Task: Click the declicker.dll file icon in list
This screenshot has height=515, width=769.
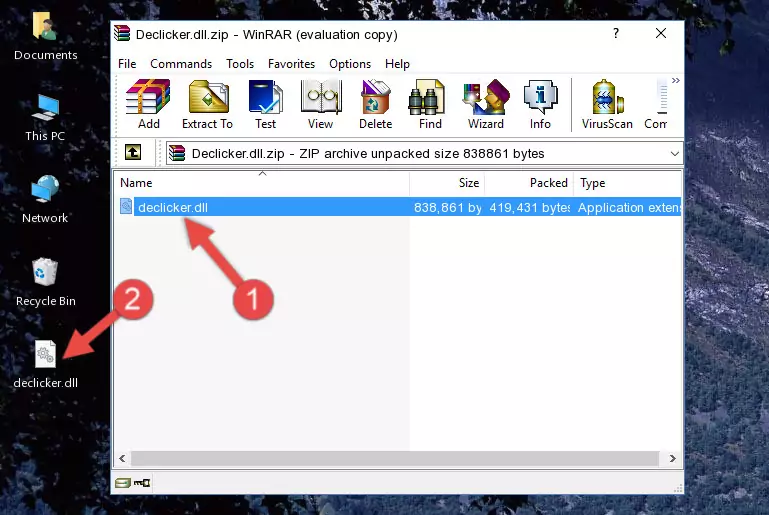Action: [126, 206]
